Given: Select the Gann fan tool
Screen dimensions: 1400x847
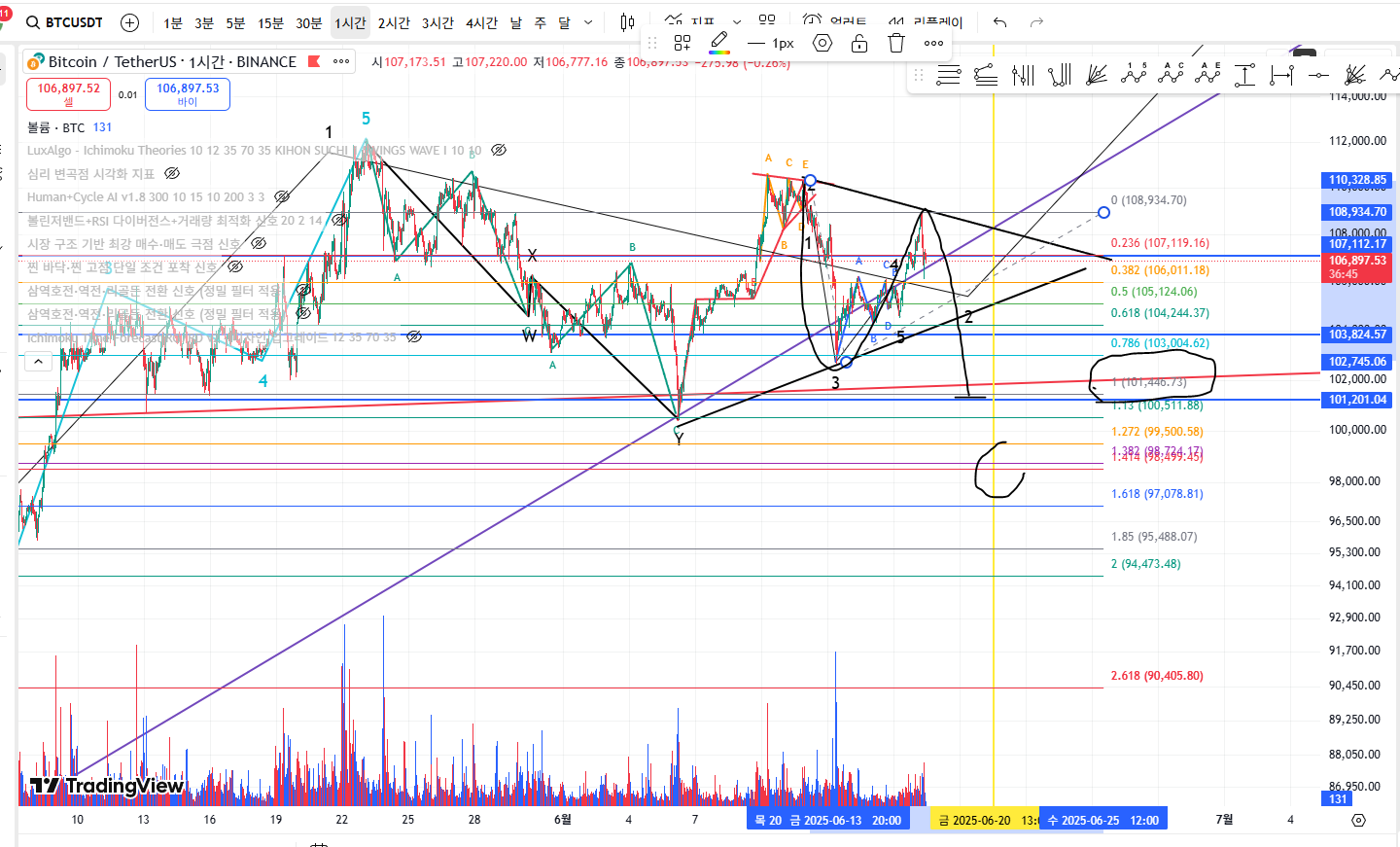Looking at the screenshot, I should click(1097, 75).
